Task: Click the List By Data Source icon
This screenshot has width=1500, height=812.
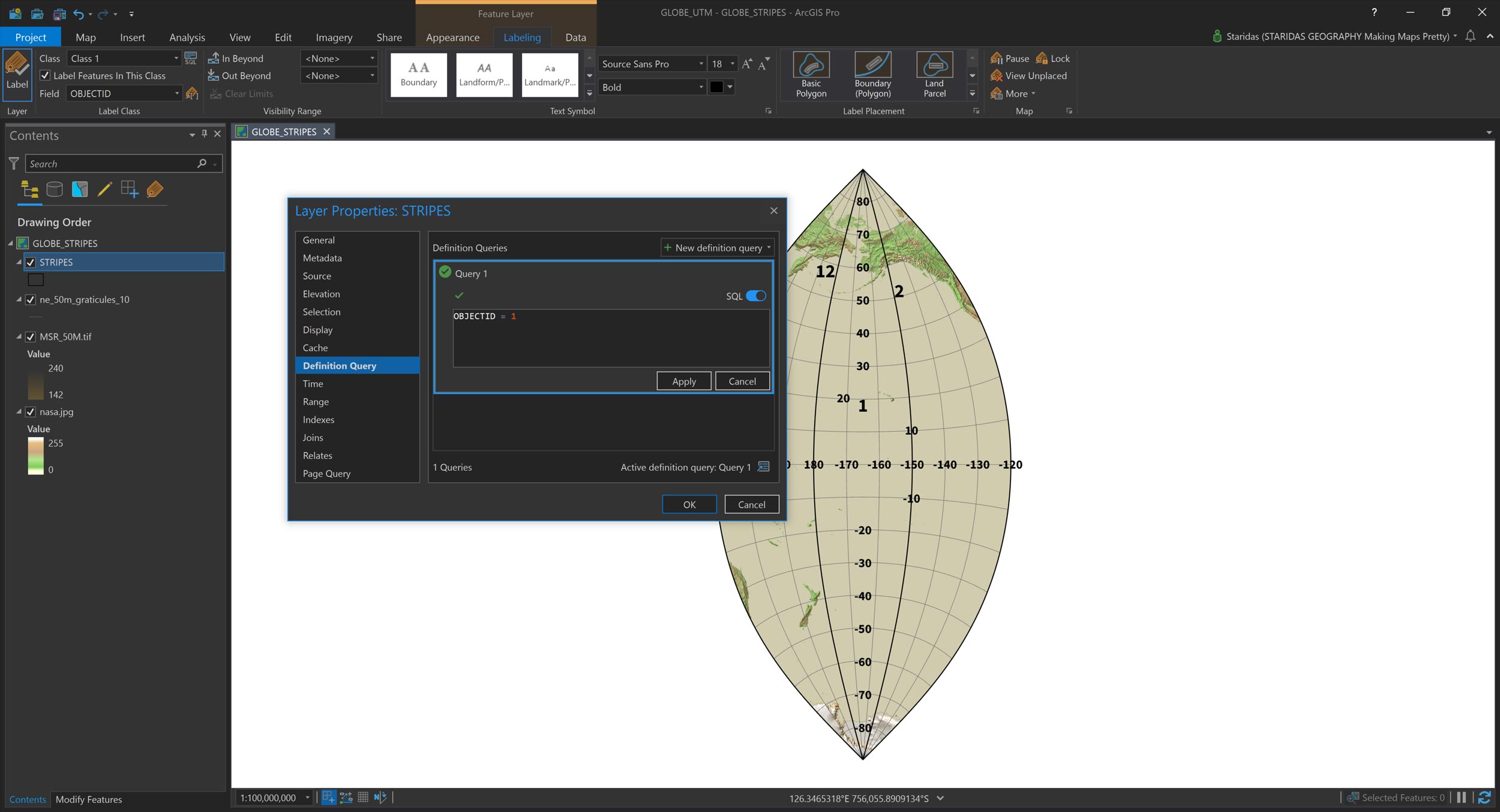Action: 55,190
